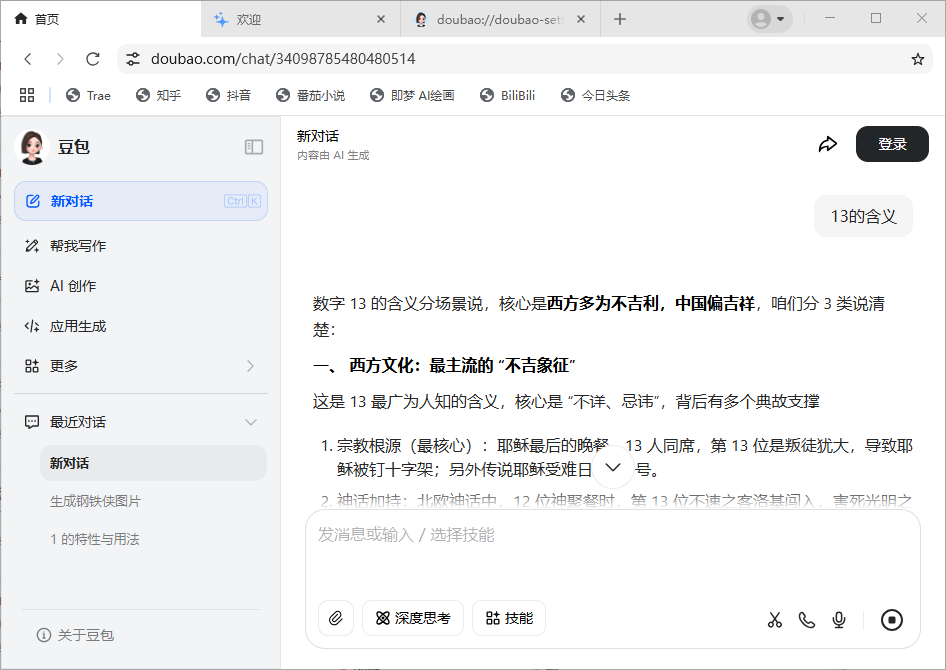Start 新对话 from sidebar button
The image size is (946, 670).
pyautogui.click(x=141, y=201)
